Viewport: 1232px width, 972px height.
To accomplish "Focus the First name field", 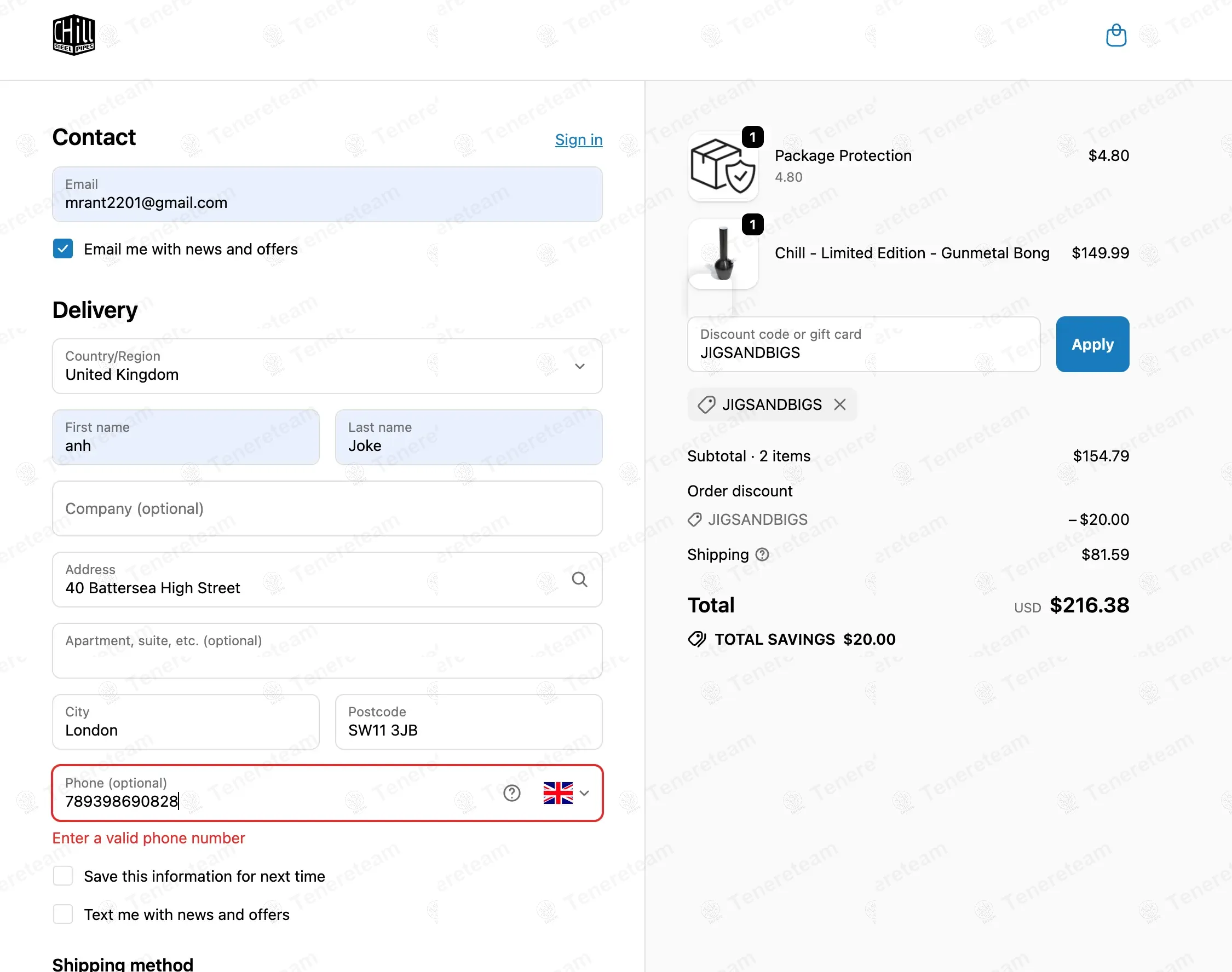I will (186, 437).
